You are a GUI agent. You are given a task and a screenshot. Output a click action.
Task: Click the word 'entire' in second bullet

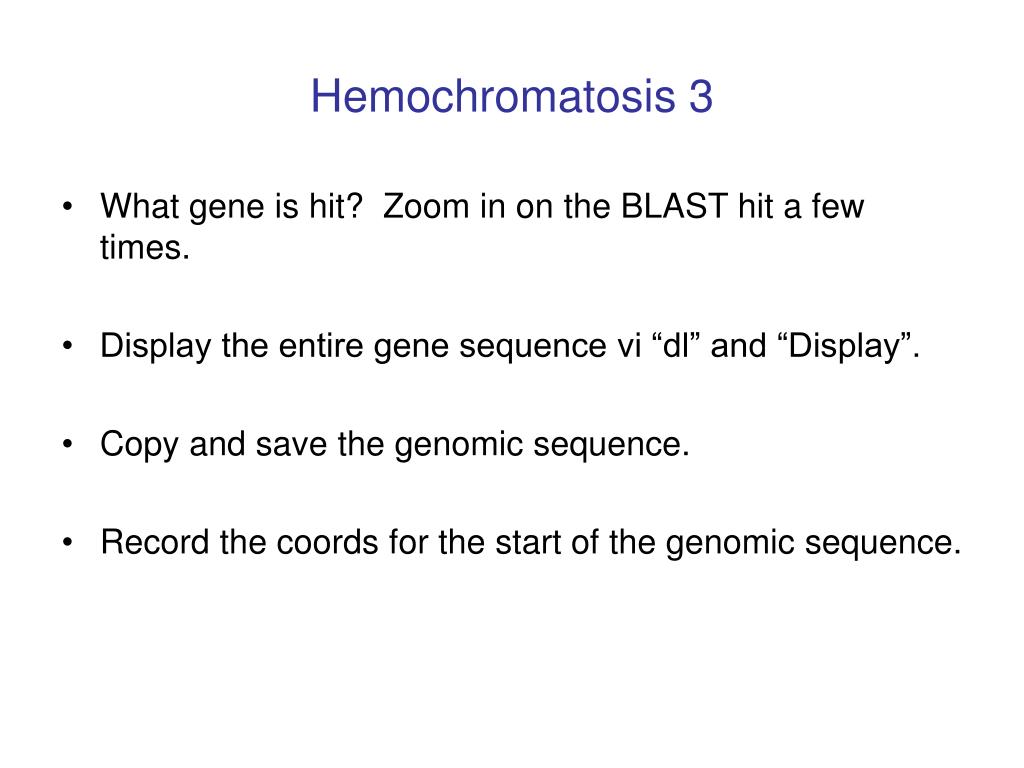coord(321,346)
